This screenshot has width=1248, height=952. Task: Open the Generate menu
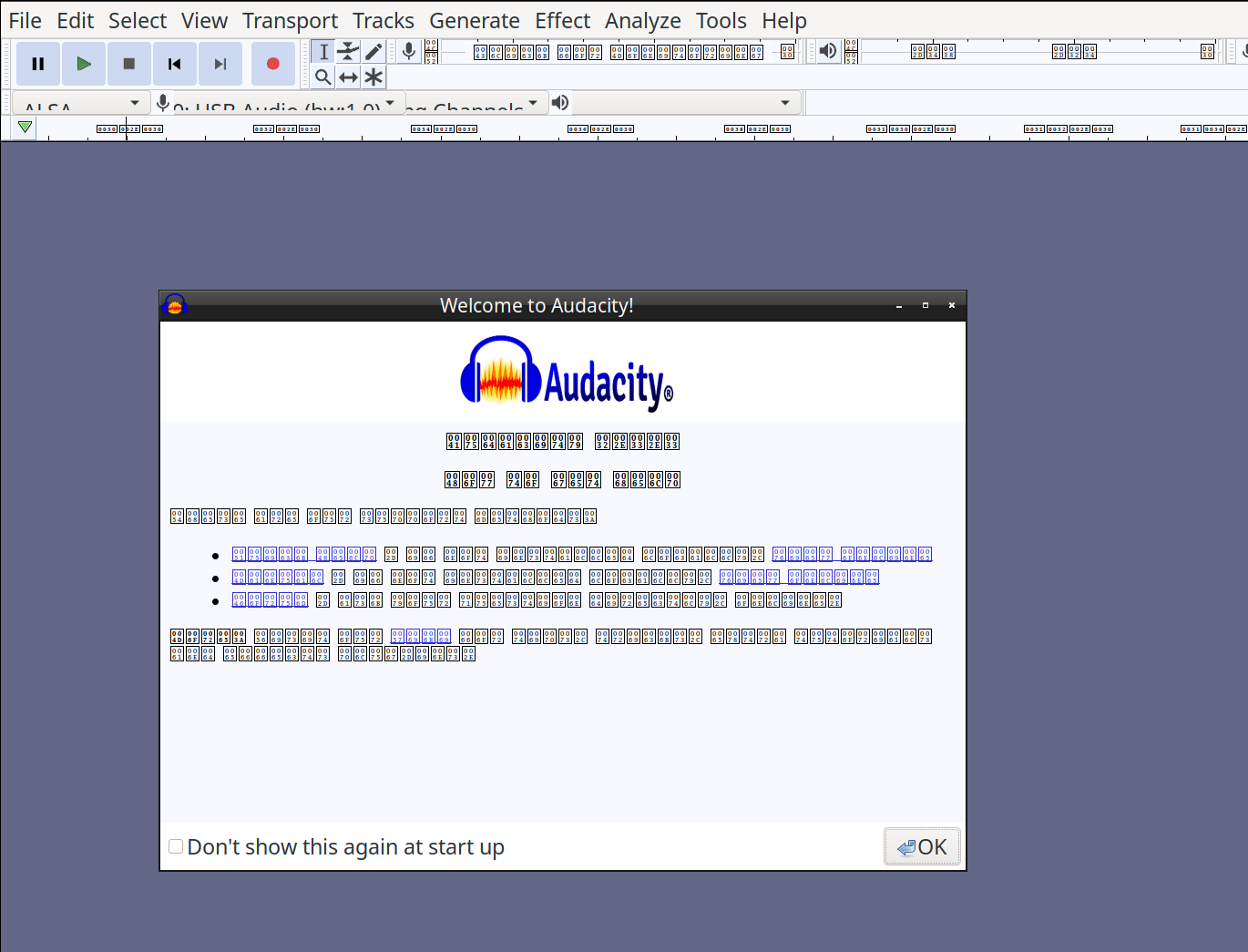pos(475,21)
